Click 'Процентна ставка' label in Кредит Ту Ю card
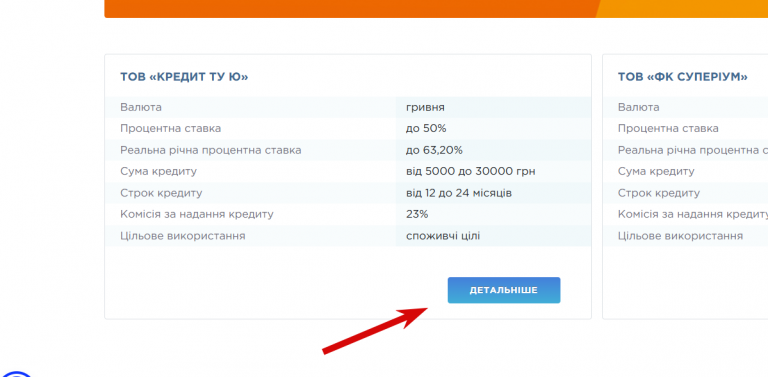 pos(170,128)
